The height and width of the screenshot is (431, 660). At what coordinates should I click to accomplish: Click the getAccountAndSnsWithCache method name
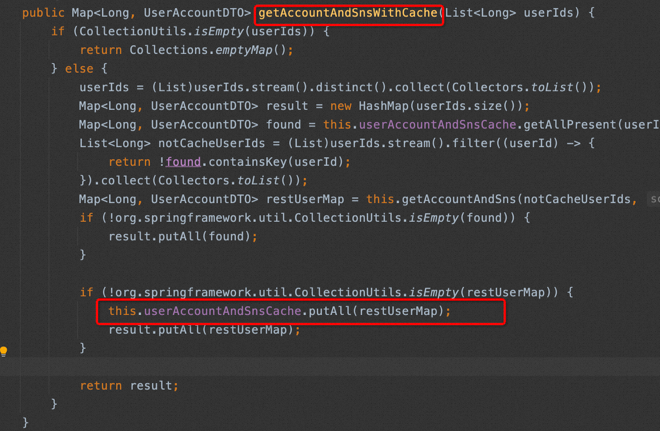[x=348, y=13]
